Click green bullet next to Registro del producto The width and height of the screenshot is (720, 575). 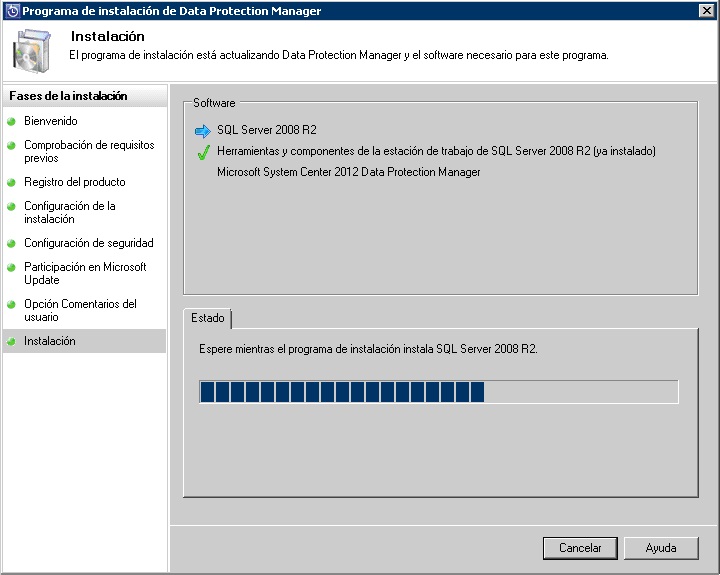[11, 182]
